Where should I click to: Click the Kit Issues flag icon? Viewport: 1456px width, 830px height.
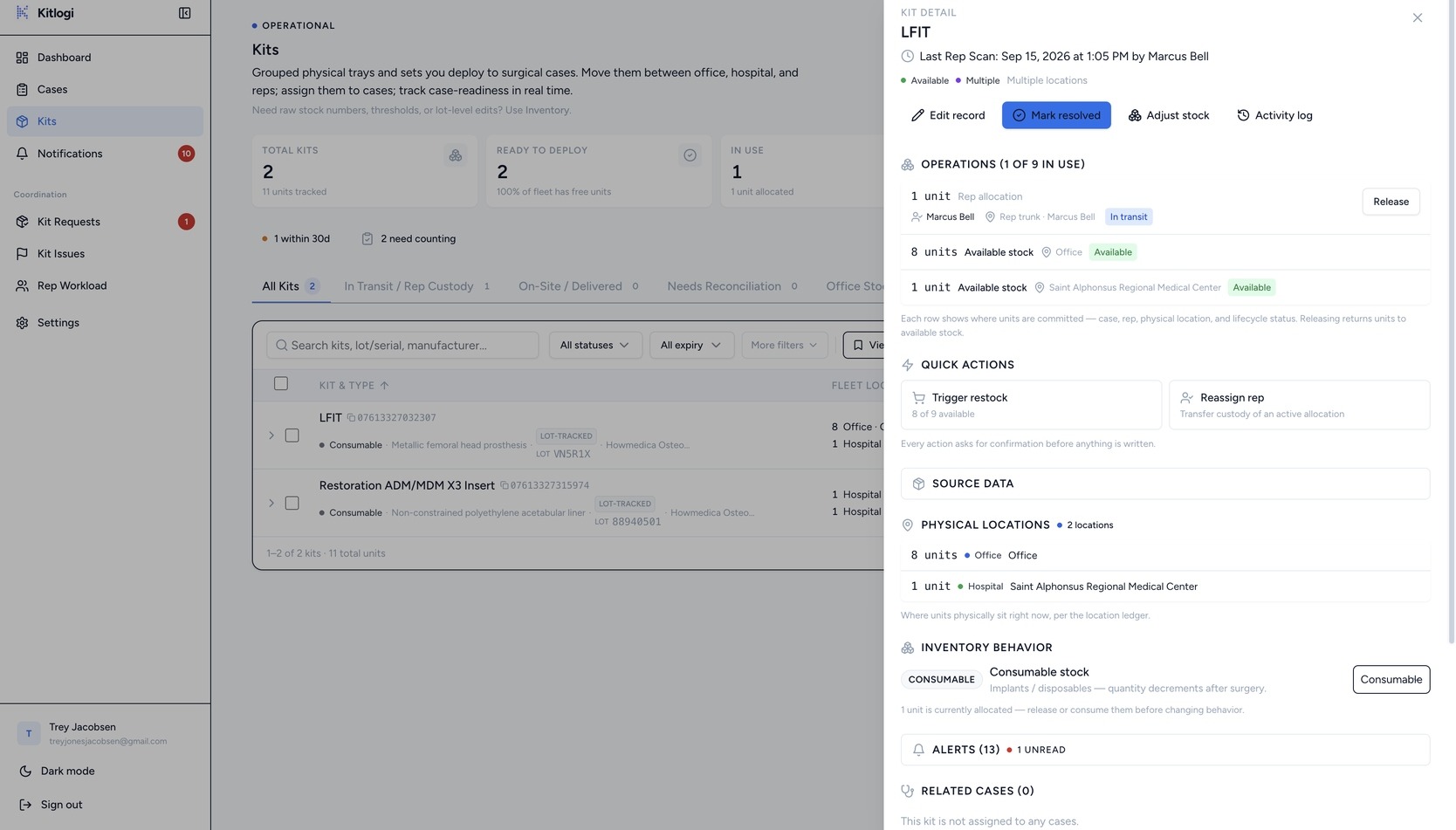pos(22,254)
